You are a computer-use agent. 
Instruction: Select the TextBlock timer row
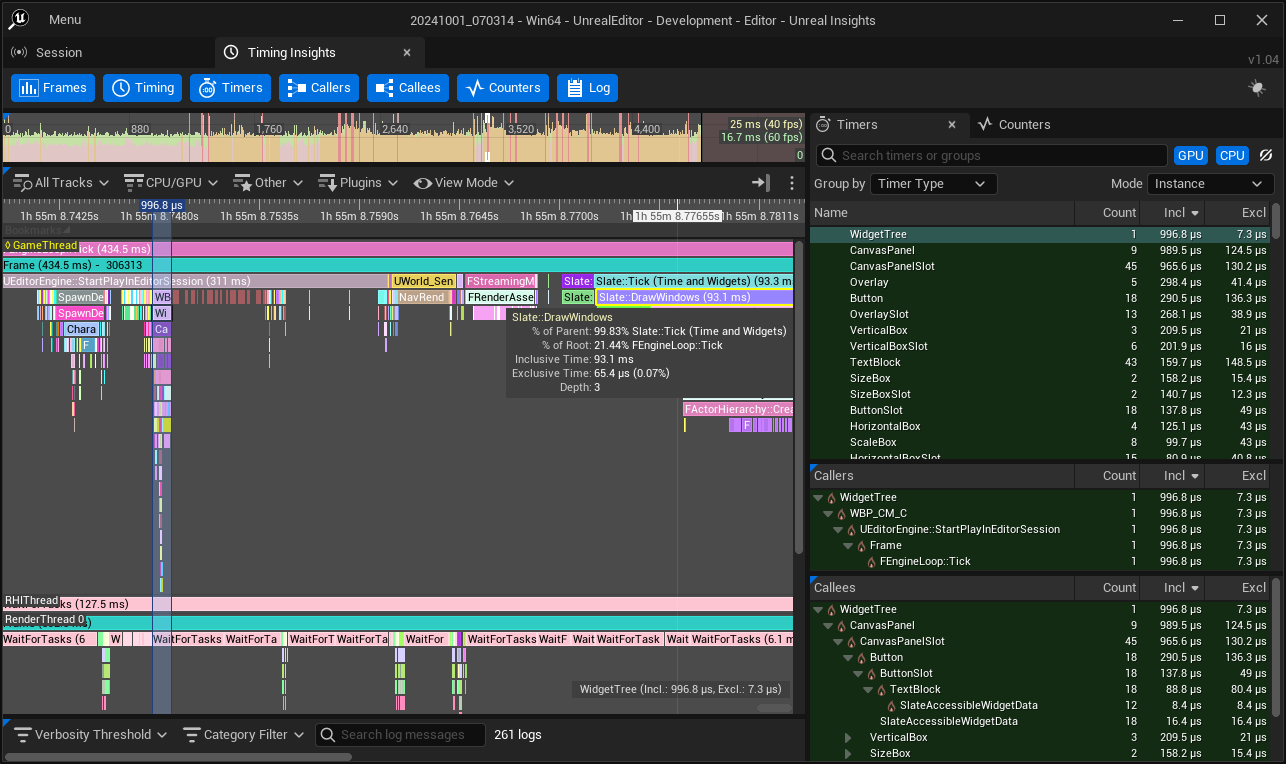[x=1040, y=363]
